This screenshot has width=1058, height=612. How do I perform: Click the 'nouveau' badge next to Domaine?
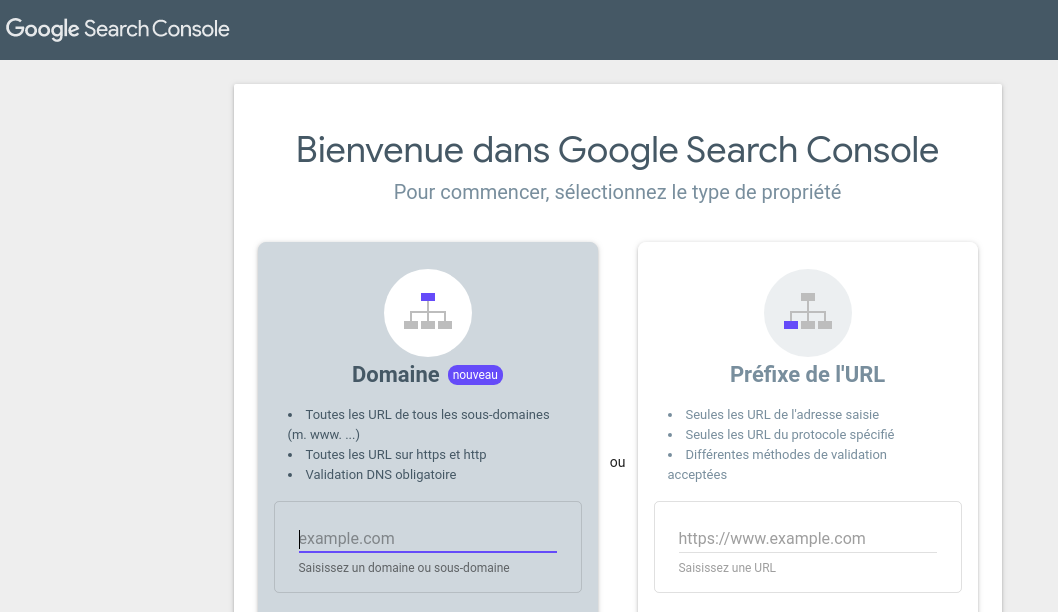pyautogui.click(x=475, y=374)
